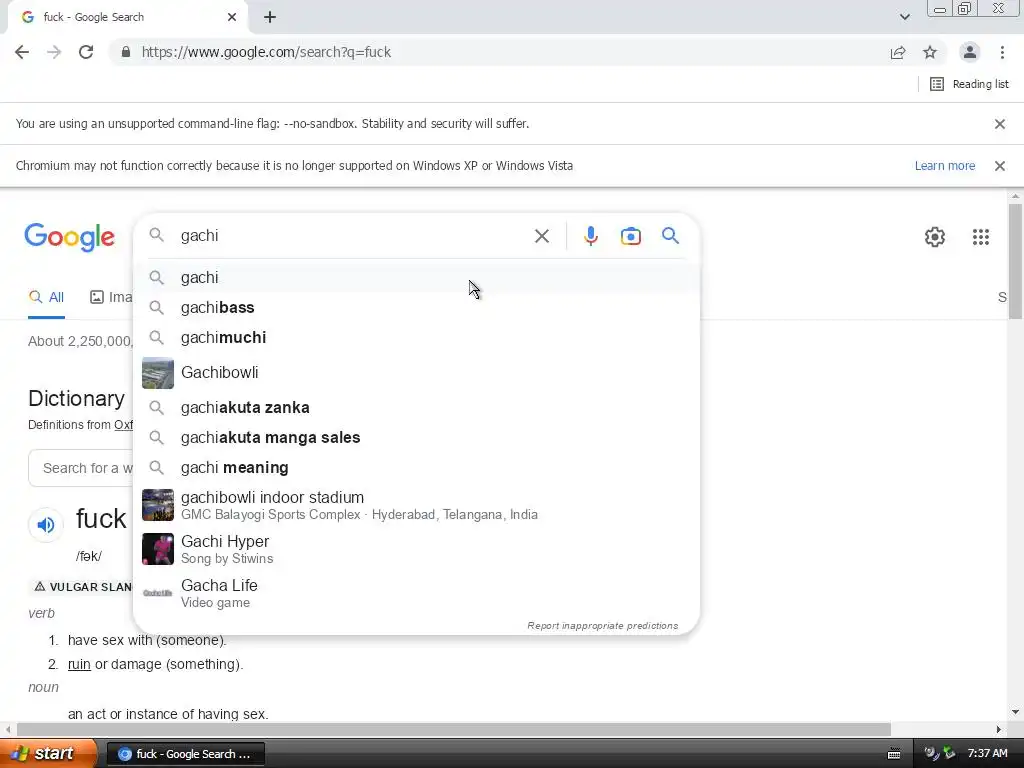Open Chromium three-dot menu
1024x768 pixels.
tap(1002, 52)
